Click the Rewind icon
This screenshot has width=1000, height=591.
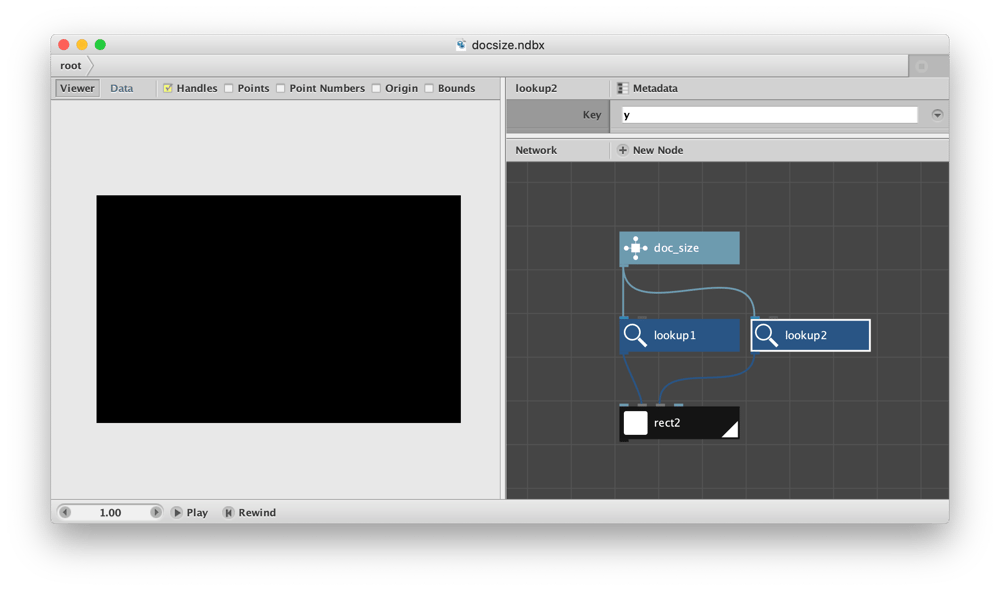(x=228, y=513)
